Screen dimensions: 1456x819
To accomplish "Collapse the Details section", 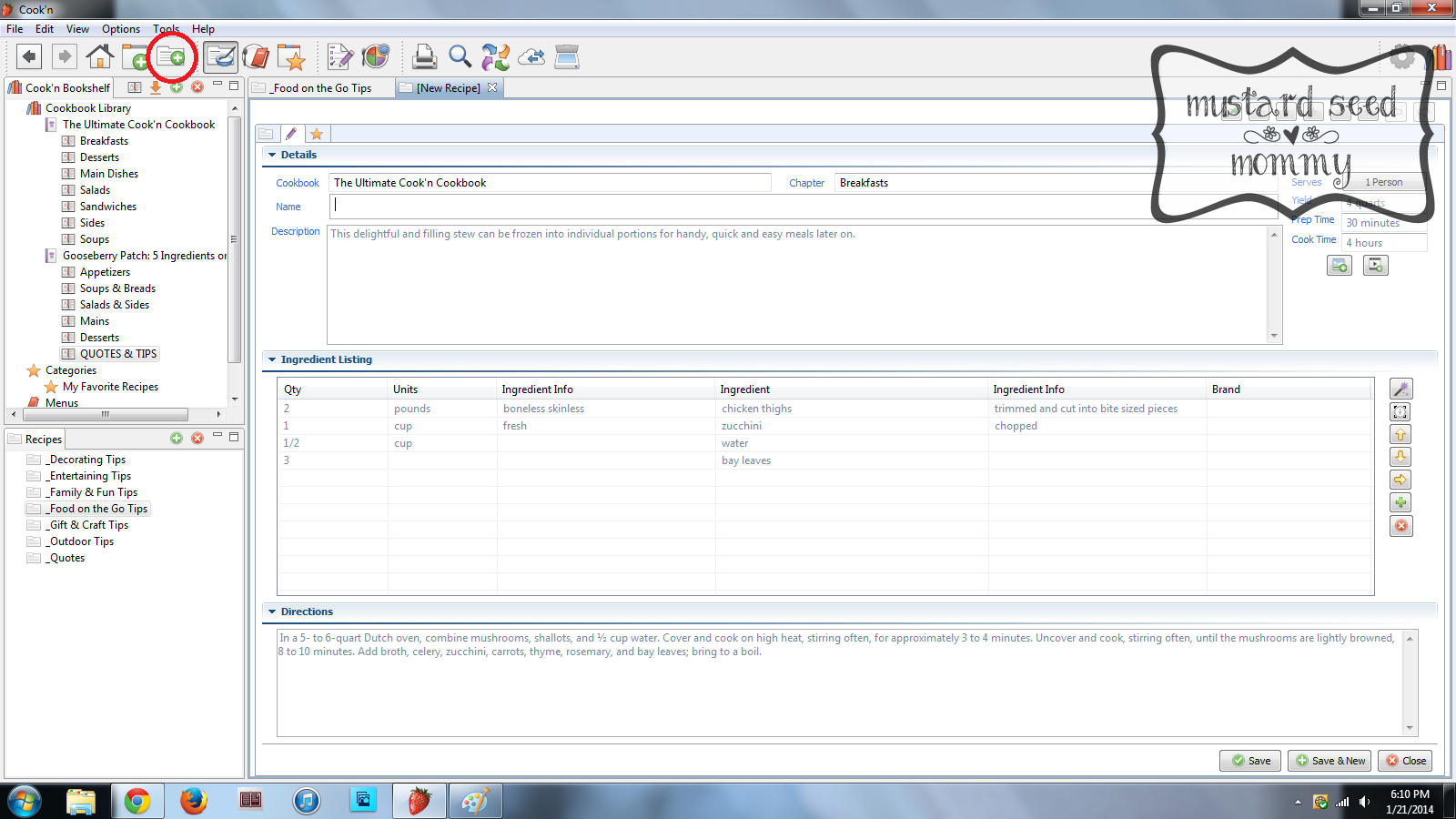I will click(x=272, y=155).
